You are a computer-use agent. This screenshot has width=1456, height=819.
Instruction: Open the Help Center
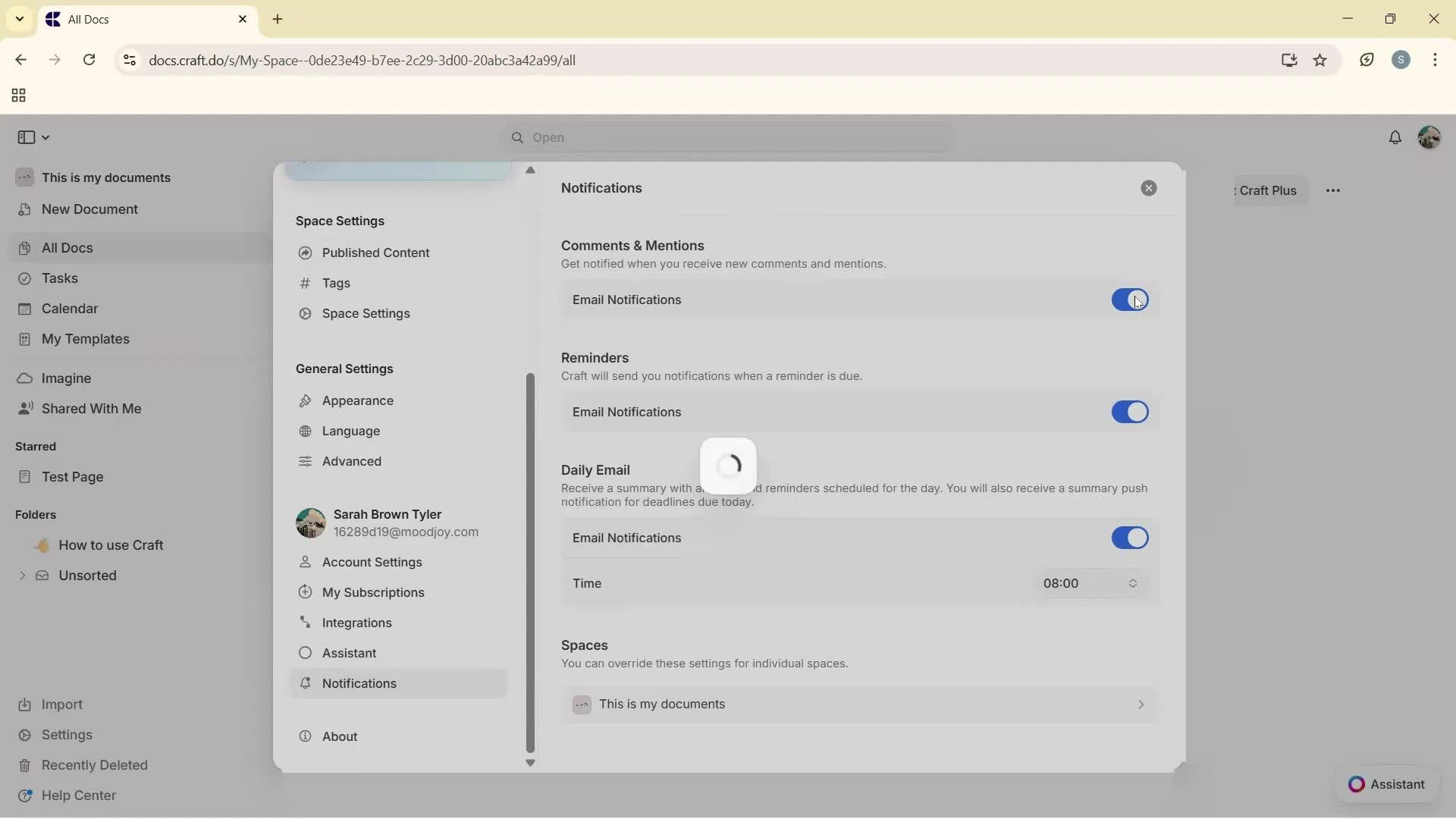[78, 795]
